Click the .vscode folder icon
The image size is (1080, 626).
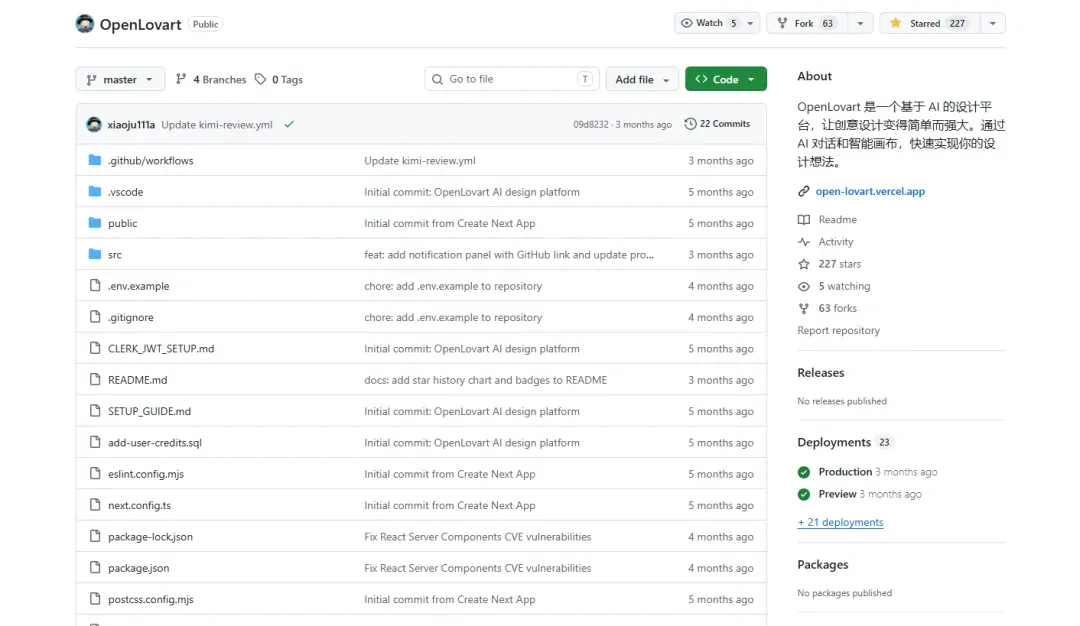pyautogui.click(x=95, y=191)
